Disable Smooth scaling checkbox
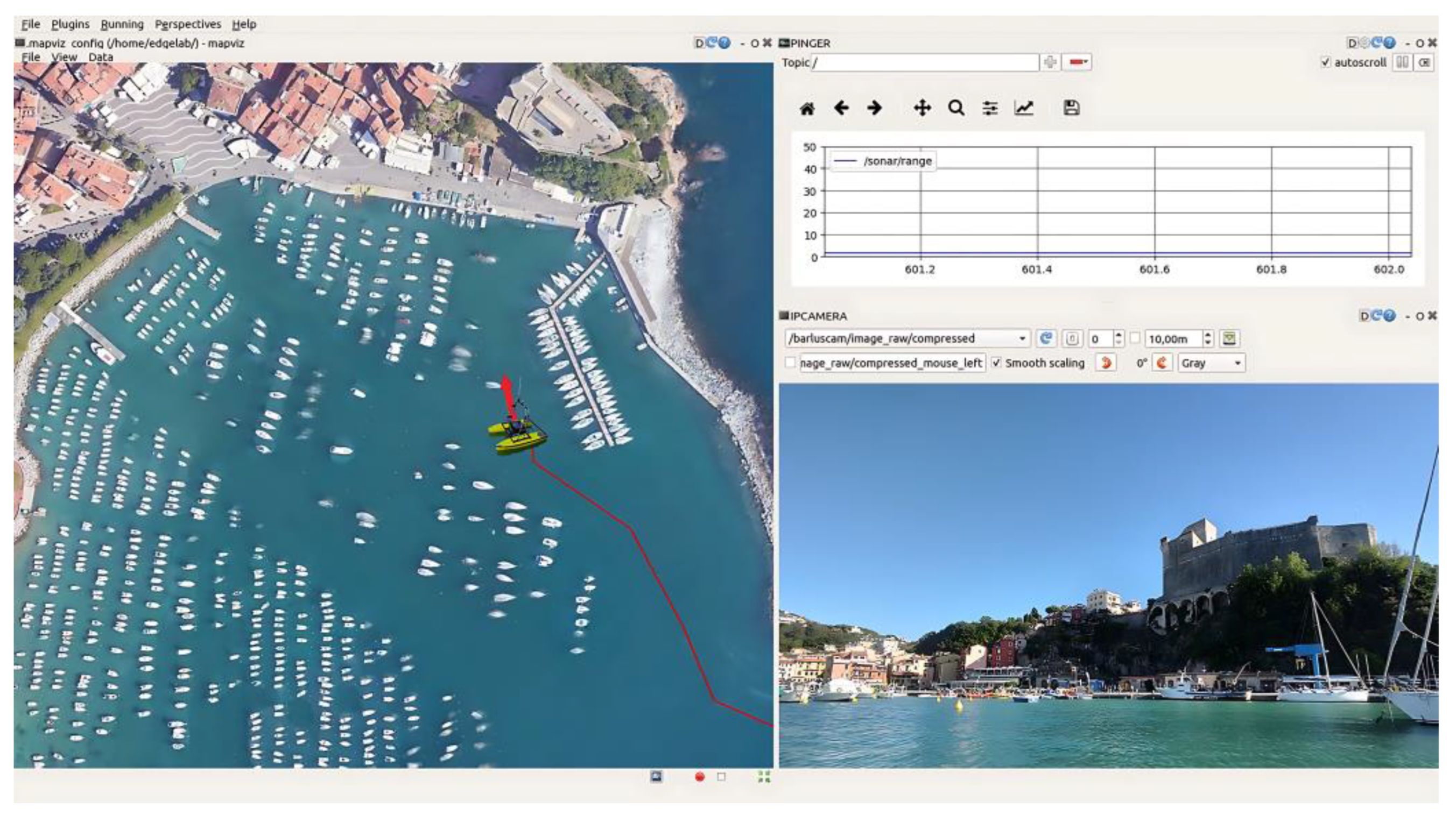 click(x=996, y=363)
